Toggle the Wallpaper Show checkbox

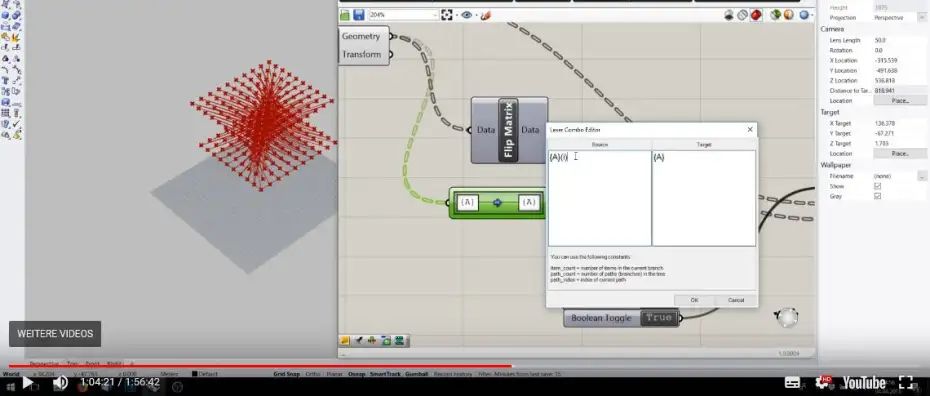pyautogui.click(x=878, y=186)
